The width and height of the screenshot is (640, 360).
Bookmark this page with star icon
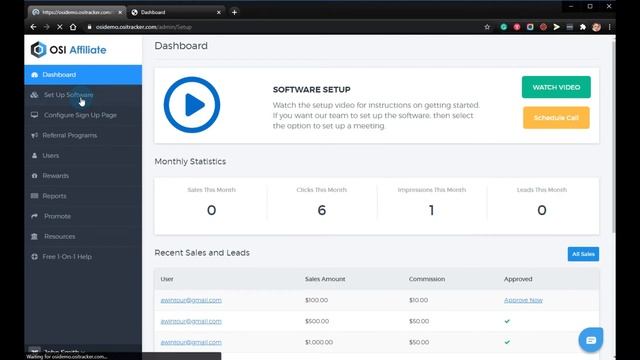(487, 27)
